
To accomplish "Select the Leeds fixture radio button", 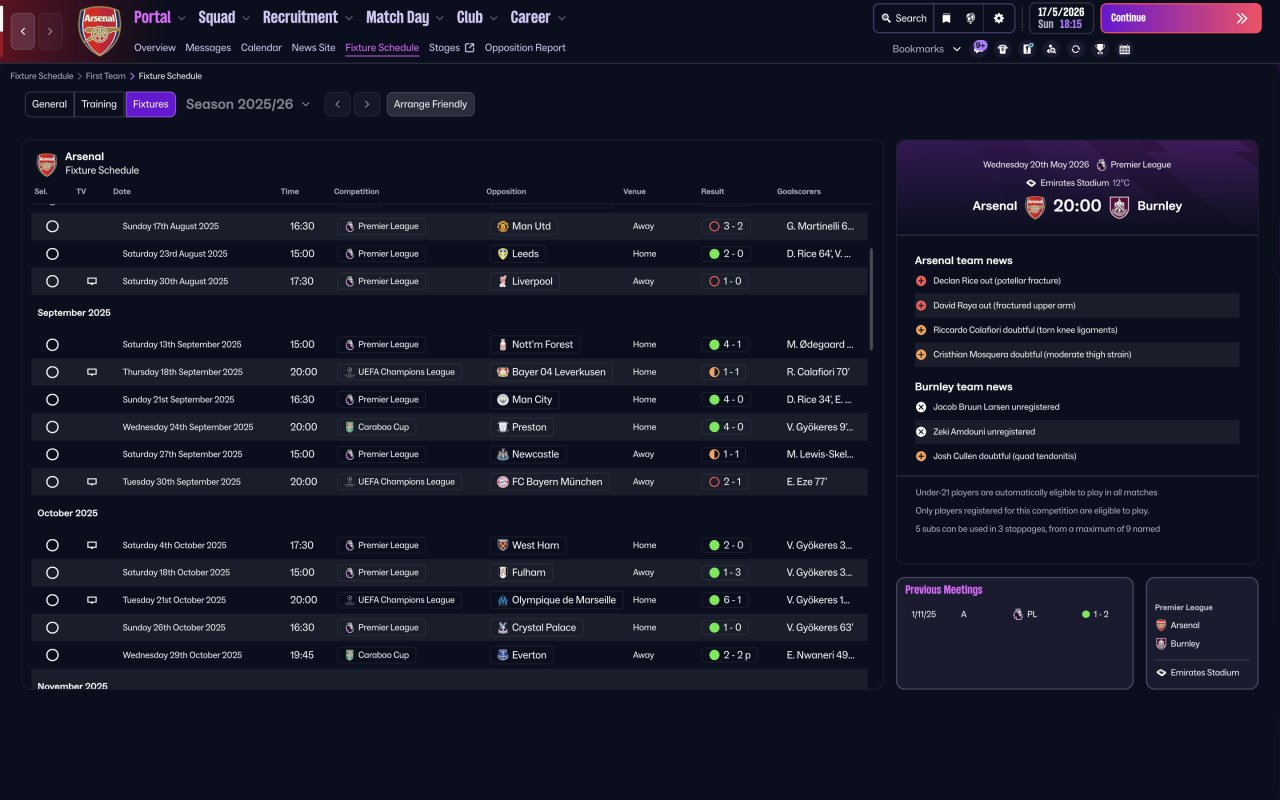I will click(52, 254).
